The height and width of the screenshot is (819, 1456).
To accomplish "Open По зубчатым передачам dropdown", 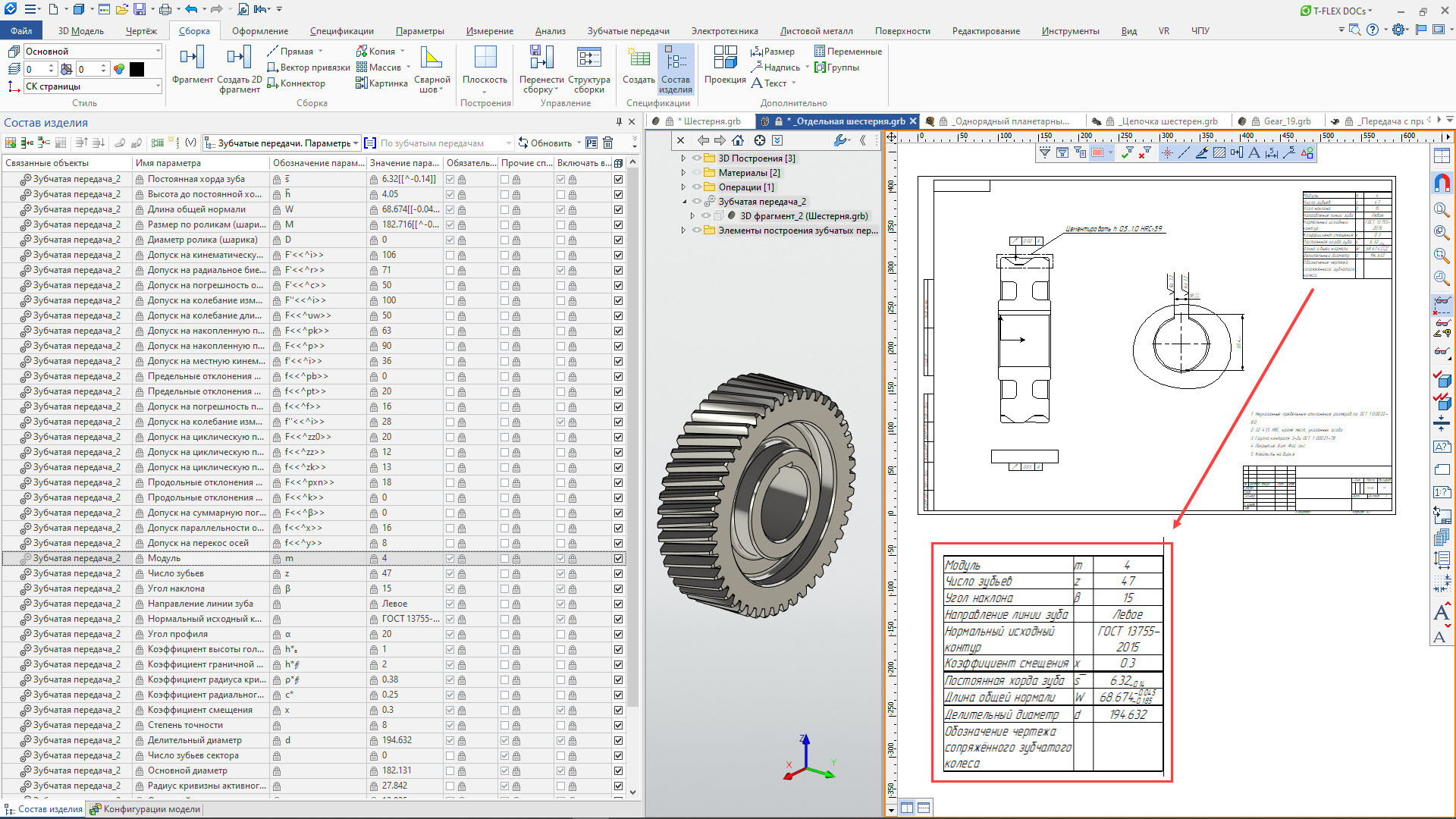I will coord(508,143).
